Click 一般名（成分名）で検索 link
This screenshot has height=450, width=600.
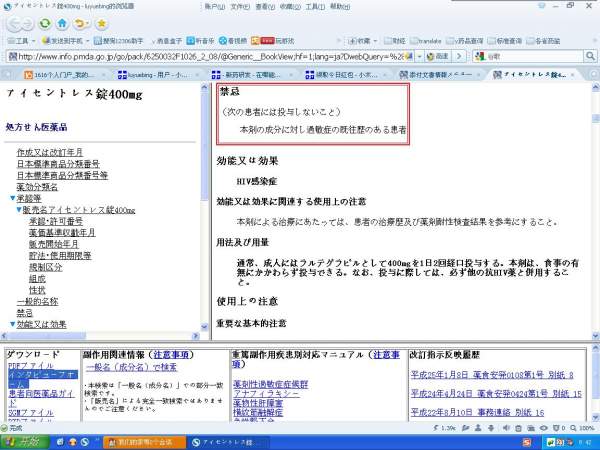pyautogui.click(x=132, y=367)
